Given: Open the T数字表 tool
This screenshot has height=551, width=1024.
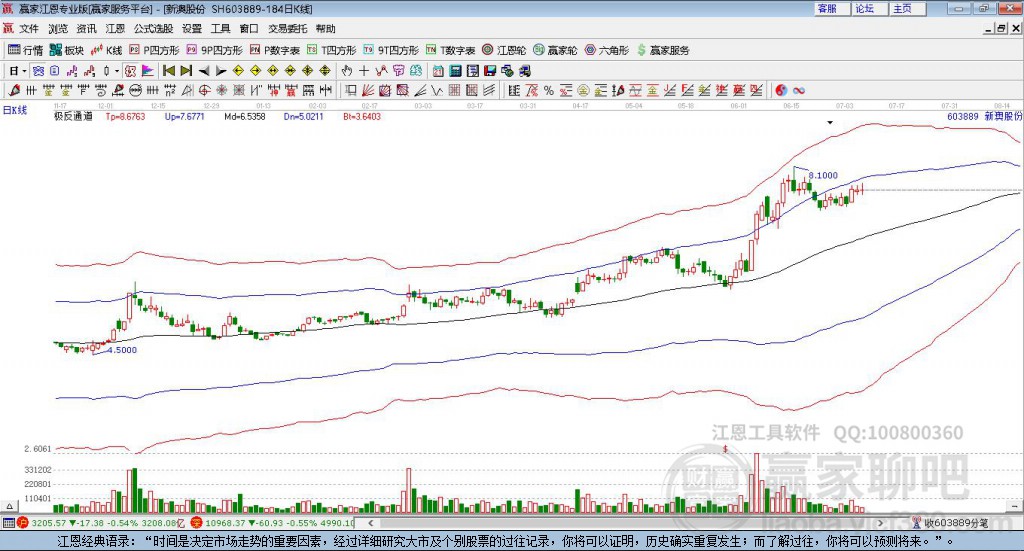Looking at the screenshot, I should (x=451, y=50).
